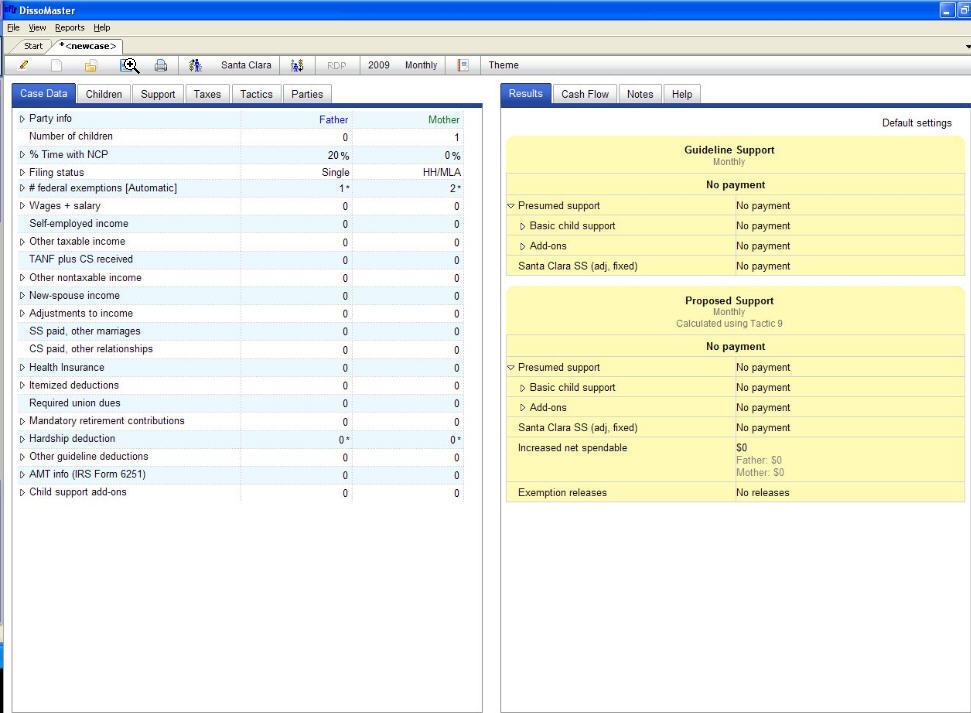971x713 pixels.
Task: Click the family icon left of Santa Clara
Action: point(196,65)
